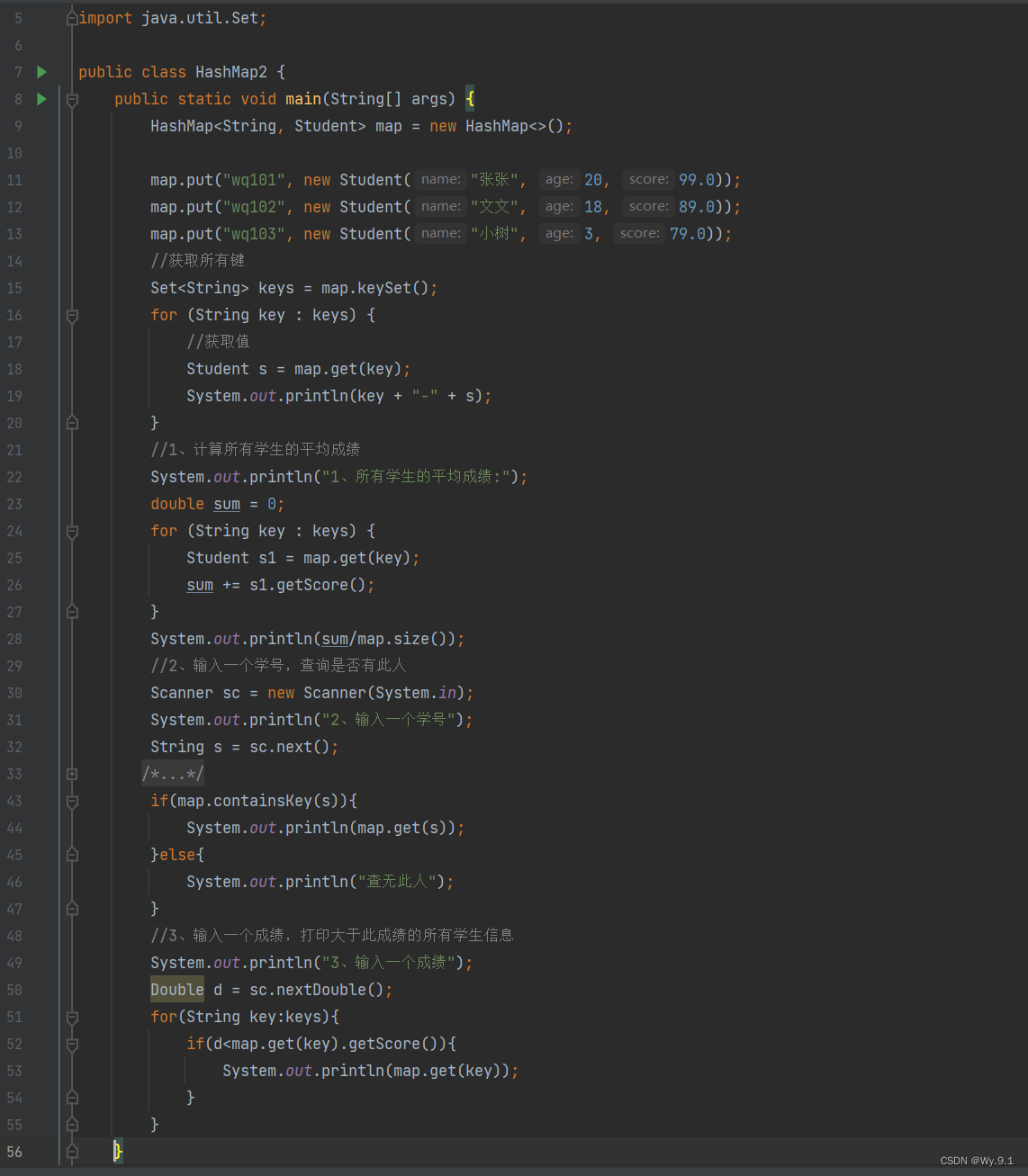Click fold end marker on line 55

tap(72, 1125)
